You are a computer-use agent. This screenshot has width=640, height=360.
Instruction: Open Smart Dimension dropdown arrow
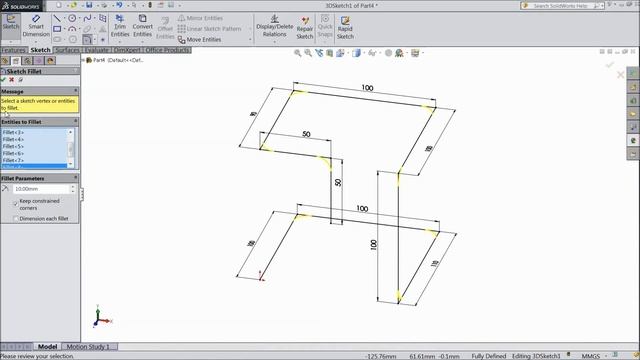tap(36, 41)
